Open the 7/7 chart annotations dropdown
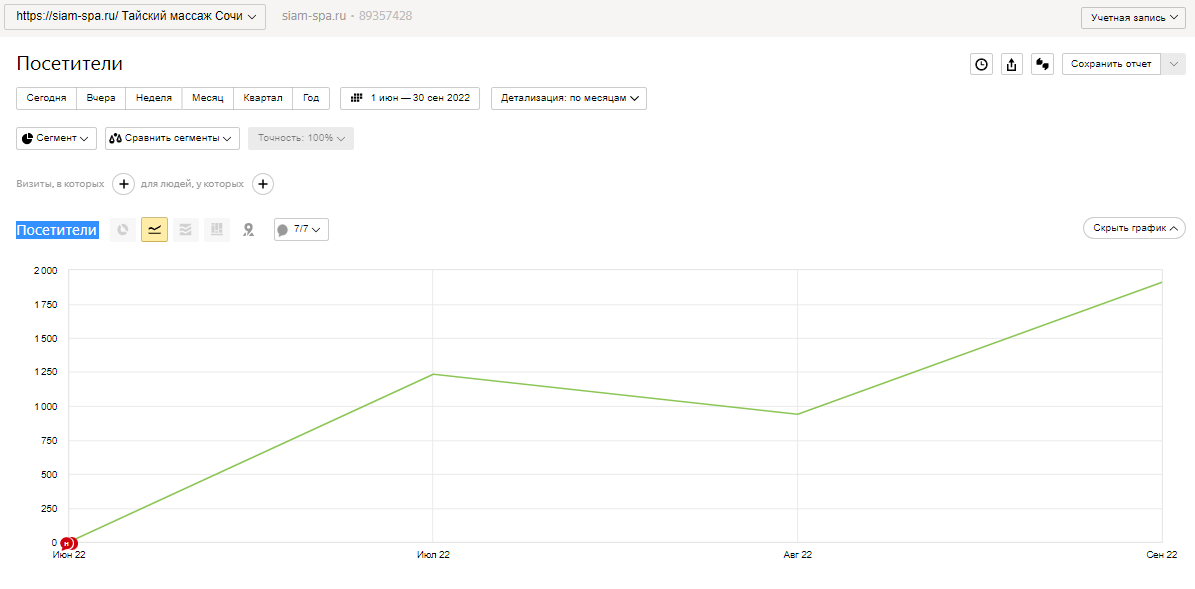This screenshot has height=589, width=1195. [x=301, y=230]
